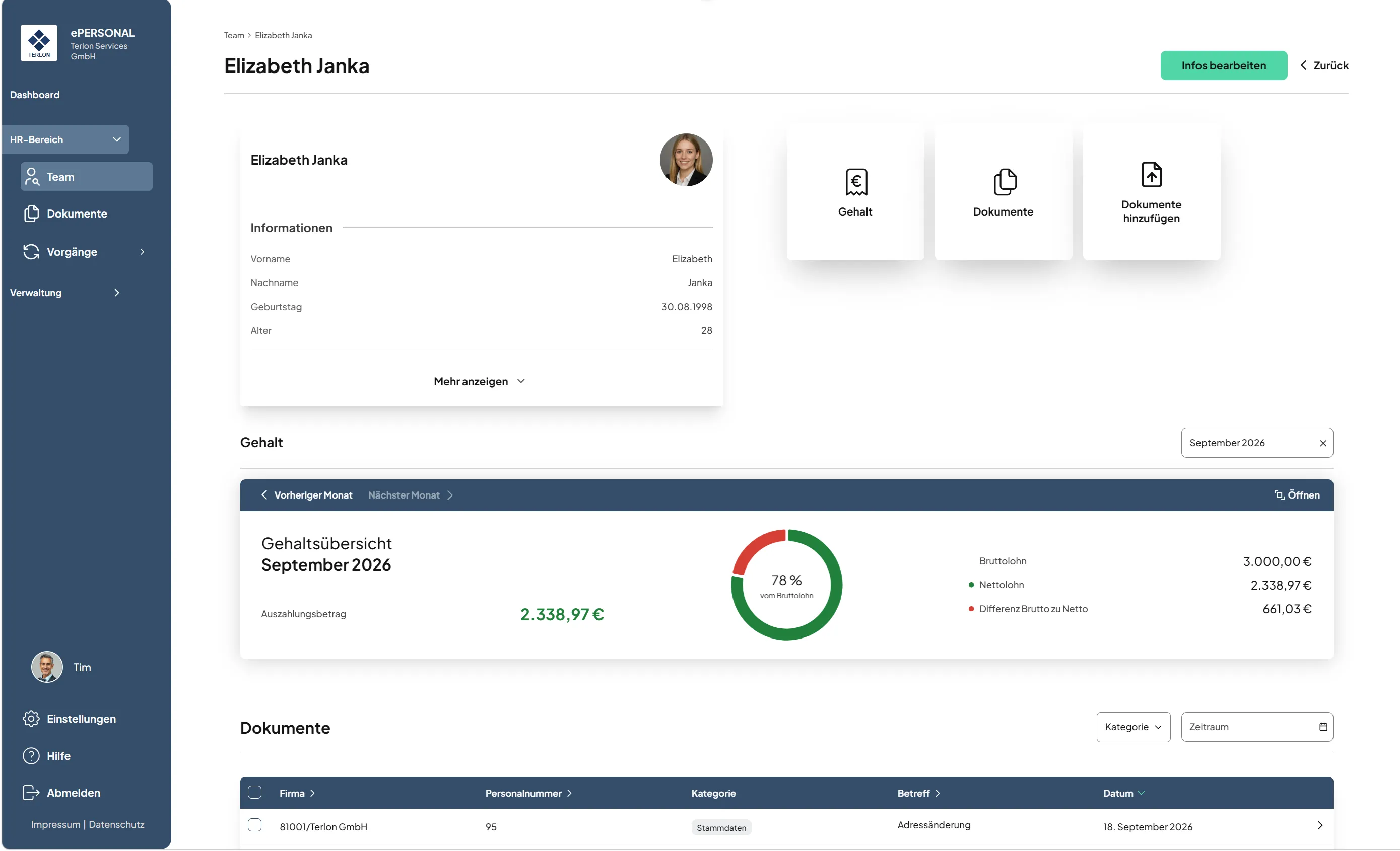This screenshot has height=851, width=1400.
Task: Open the Kategorie filter dropdown
Action: (1133, 727)
